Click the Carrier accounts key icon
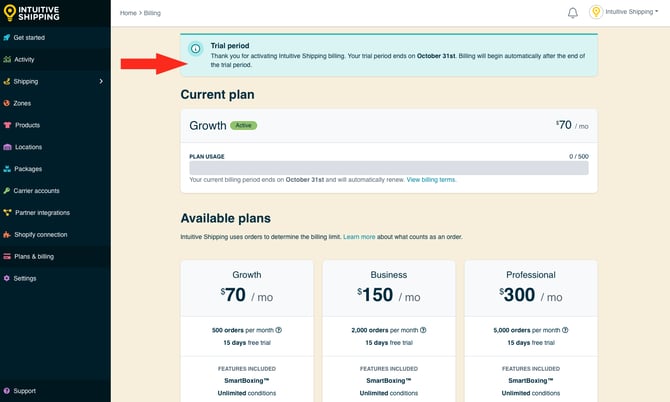The height and width of the screenshot is (402, 670). coord(7,190)
